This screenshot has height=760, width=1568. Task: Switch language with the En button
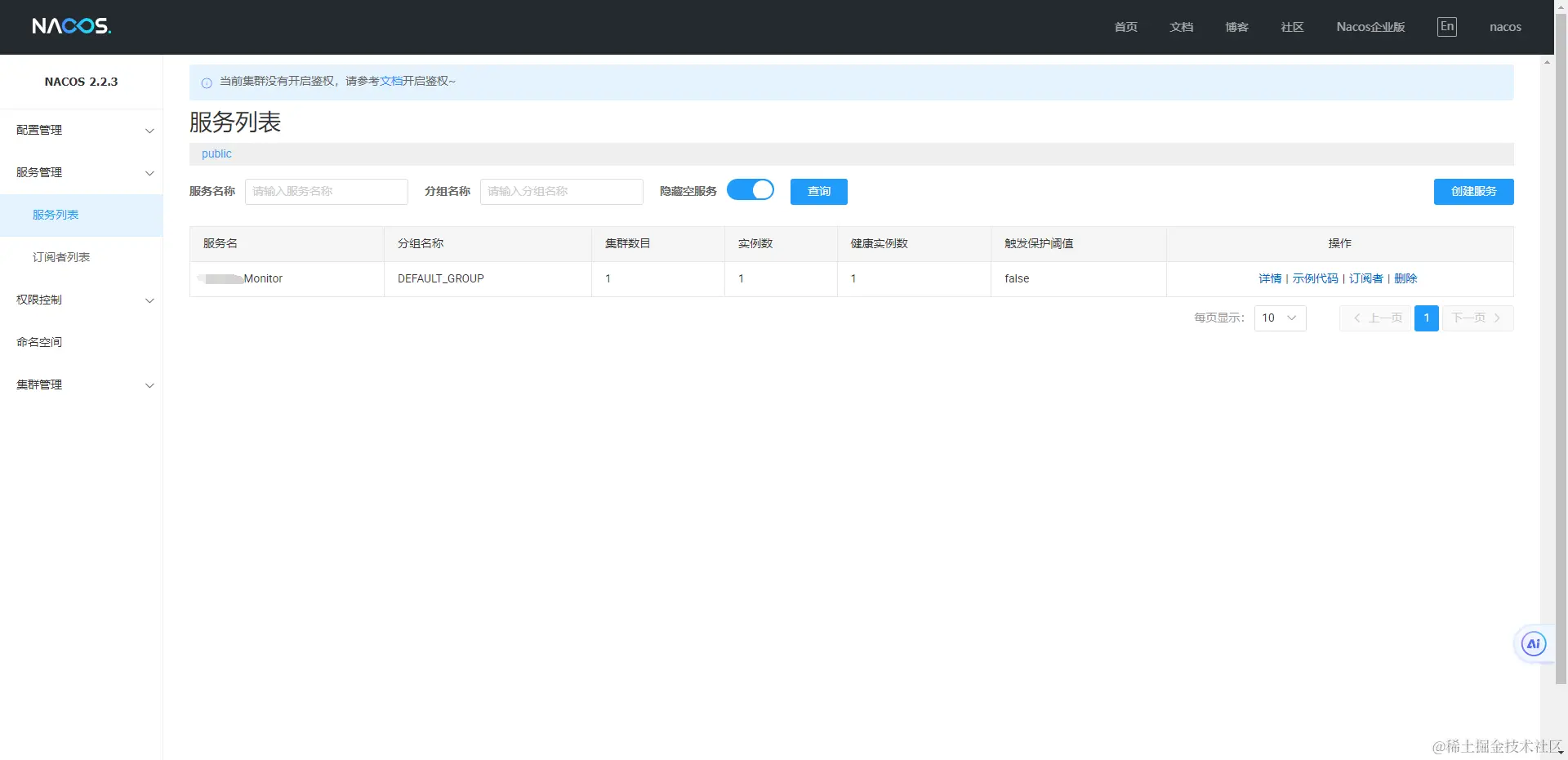coord(1446,27)
